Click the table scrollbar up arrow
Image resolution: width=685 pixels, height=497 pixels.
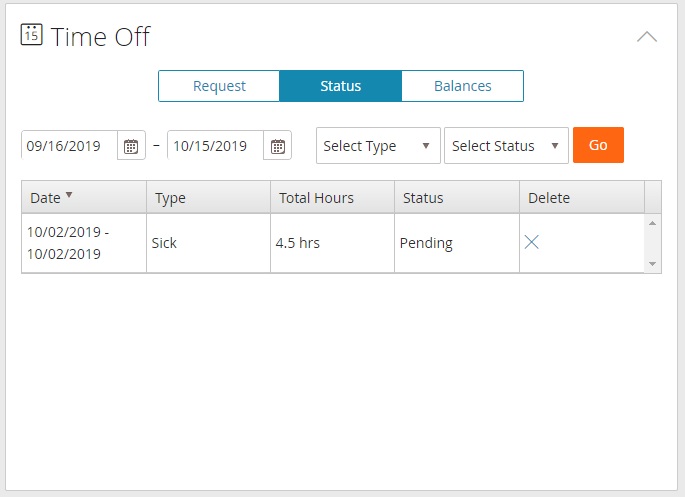coord(652,223)
